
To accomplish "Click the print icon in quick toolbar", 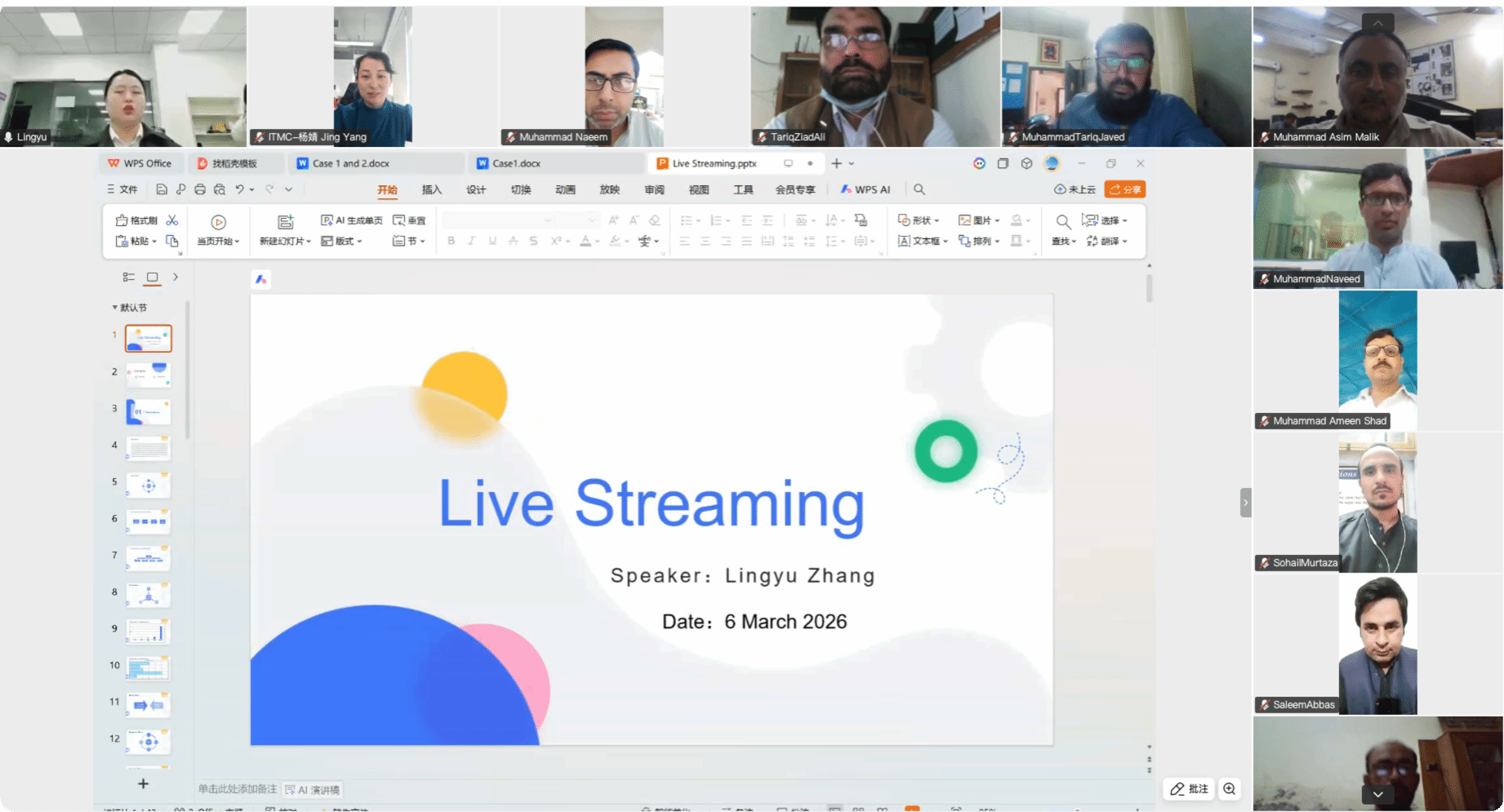I will coord(200,189).
